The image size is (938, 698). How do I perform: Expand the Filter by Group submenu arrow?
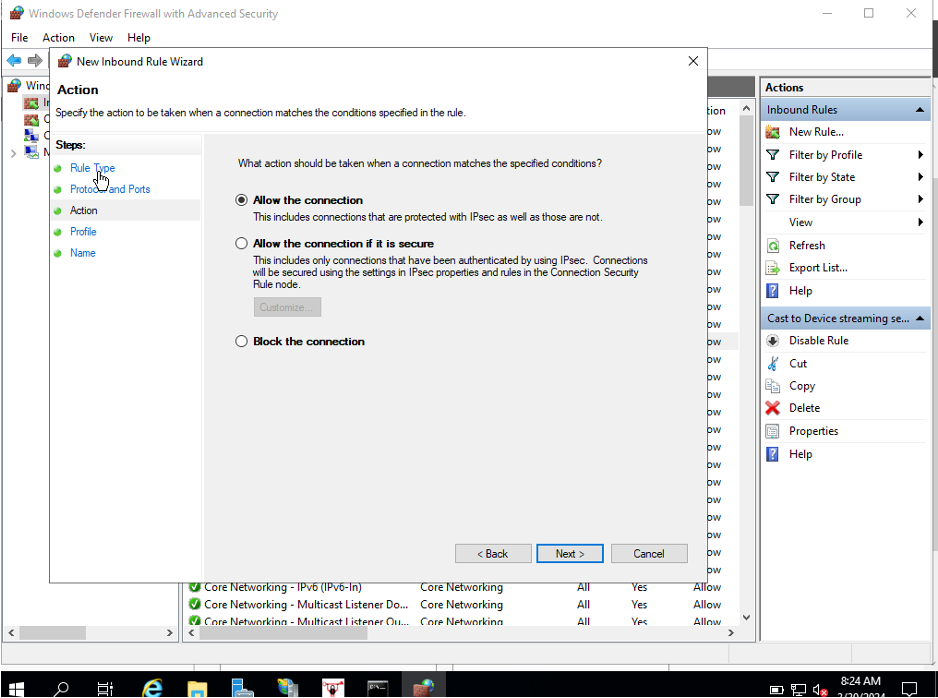coord(920,199)
